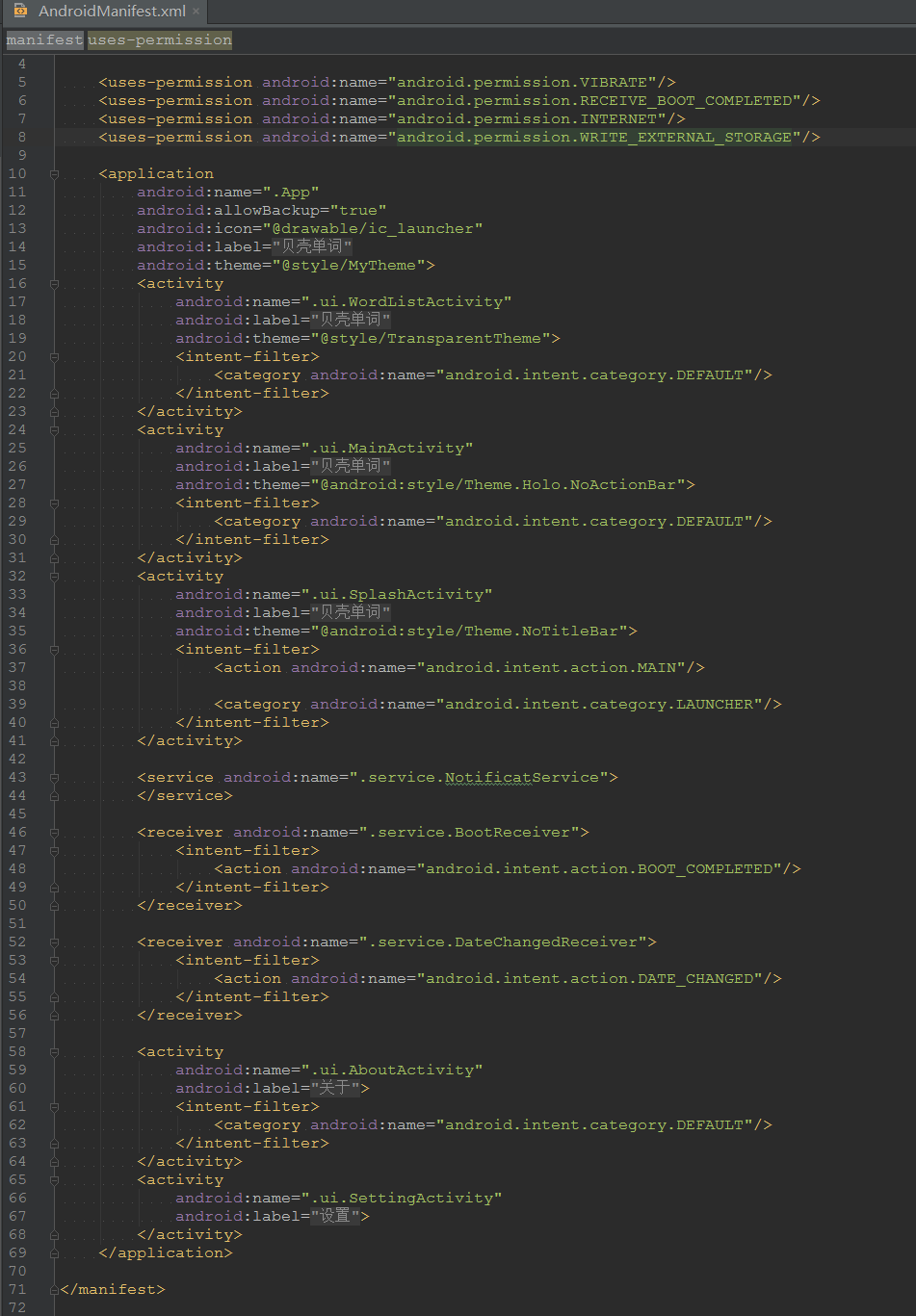Collapse the intent-filter fold on line 20
The height and width of the screenshot is (1316, 916).
tap(54, 357)
